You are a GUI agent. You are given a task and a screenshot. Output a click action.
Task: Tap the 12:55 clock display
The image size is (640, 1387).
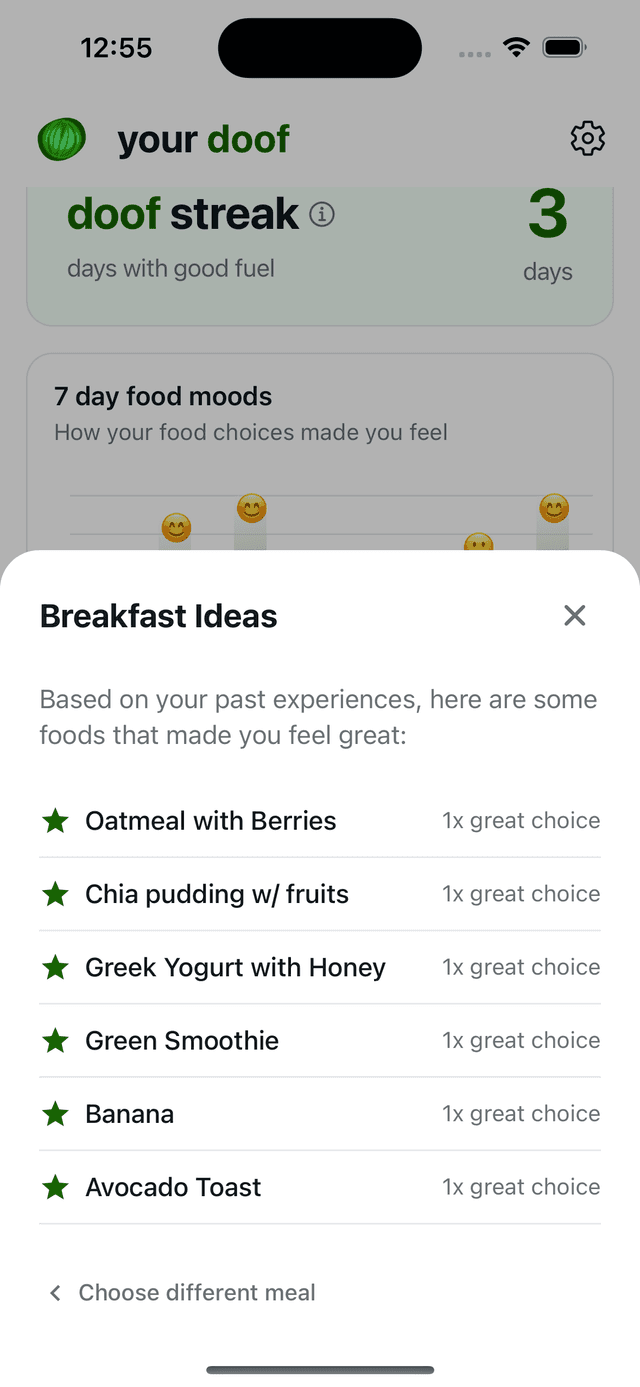coord(116,47)
